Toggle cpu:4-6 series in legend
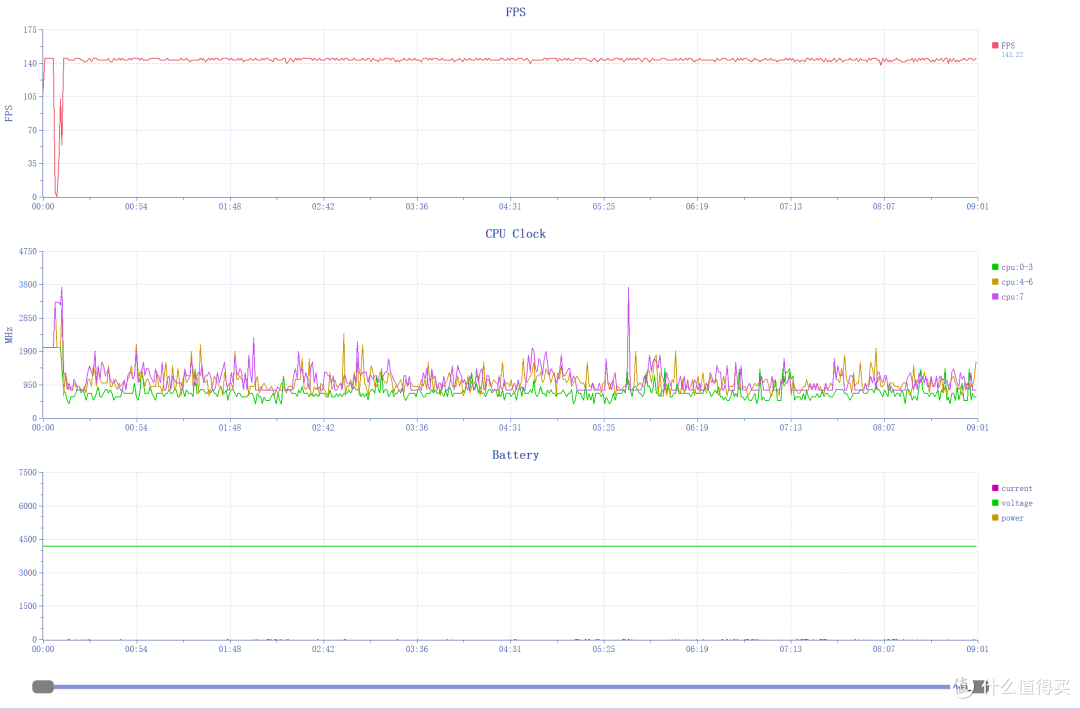The image size is (1080, 709). click(x=1012, y=282)
